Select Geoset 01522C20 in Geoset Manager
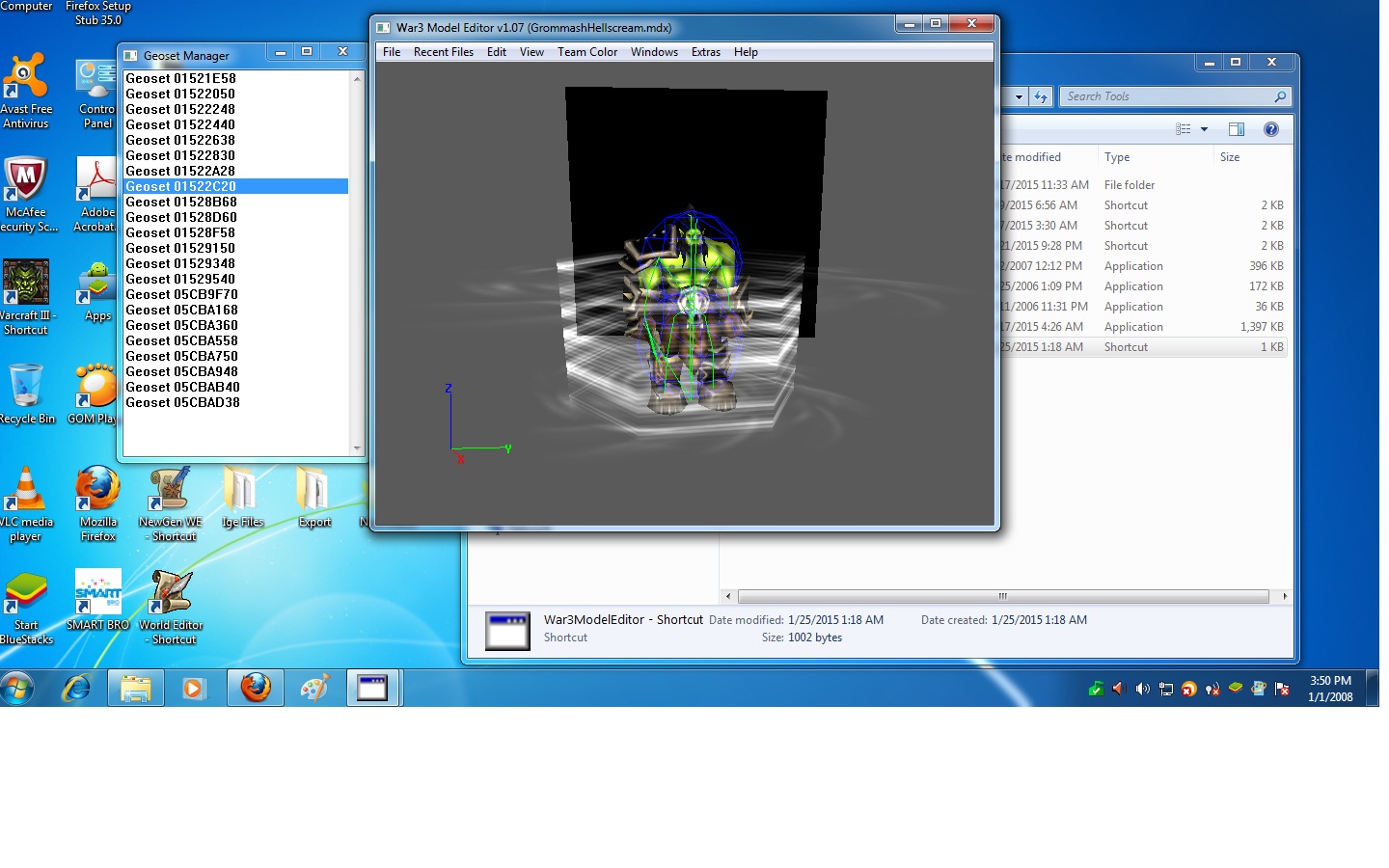This screenshot has height=868, width=1389. click(x=235, y=186)
